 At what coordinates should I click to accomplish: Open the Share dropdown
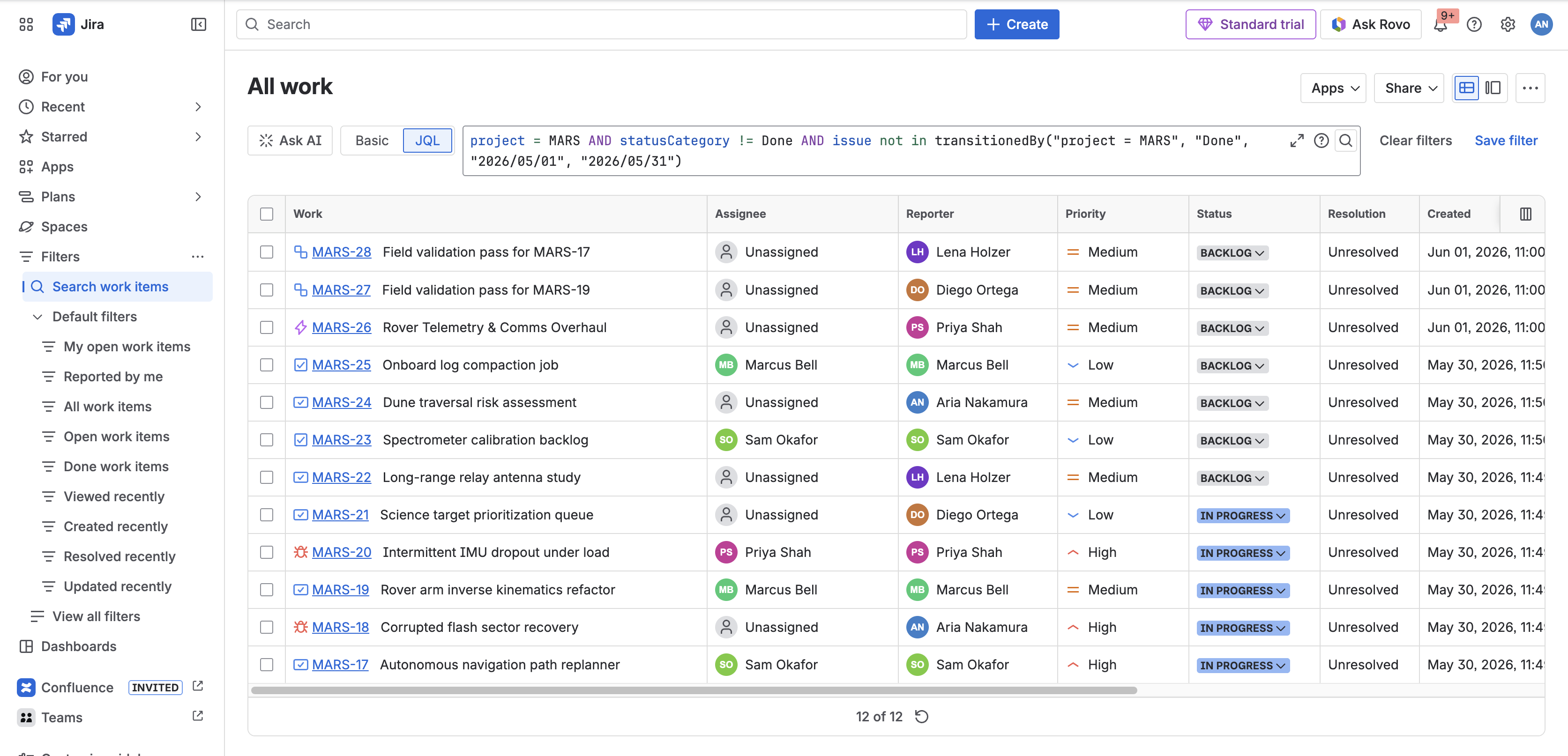tap(1409, 88)
